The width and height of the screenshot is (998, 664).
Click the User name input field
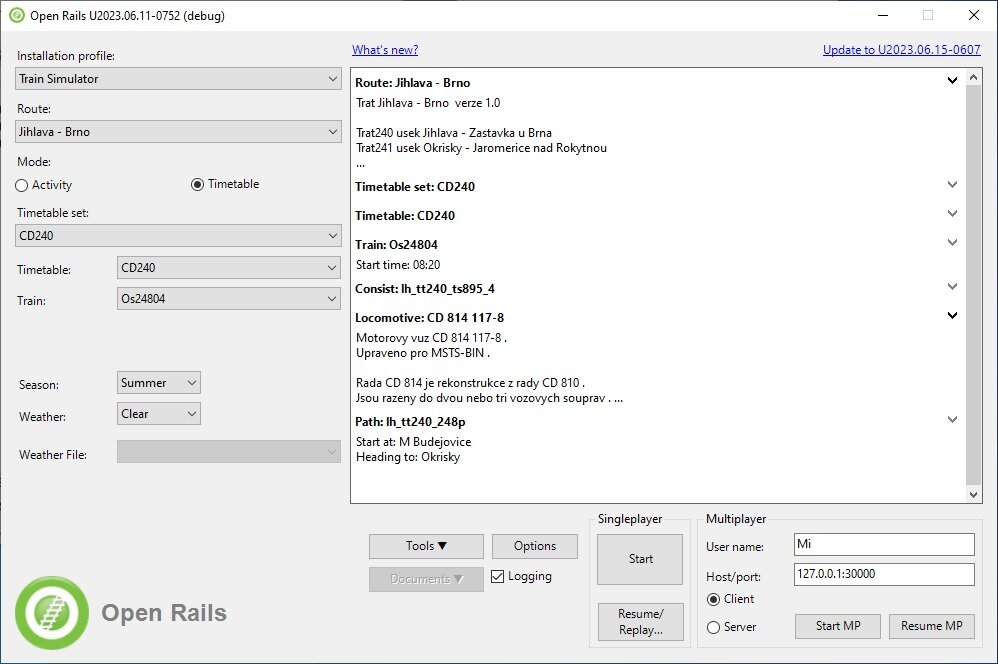(x=883, y=544)
